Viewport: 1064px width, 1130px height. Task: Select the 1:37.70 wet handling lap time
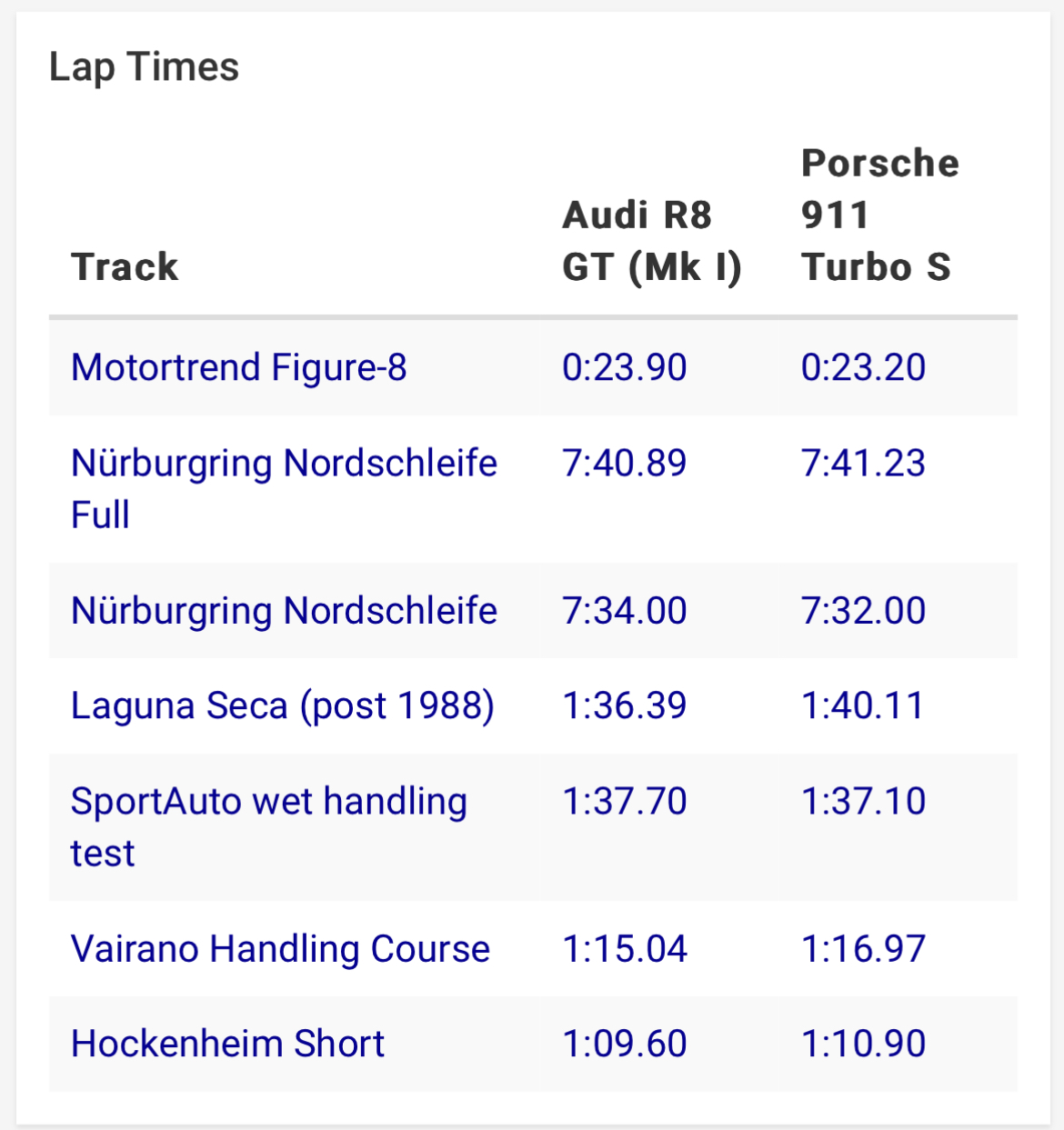[624, 802]
